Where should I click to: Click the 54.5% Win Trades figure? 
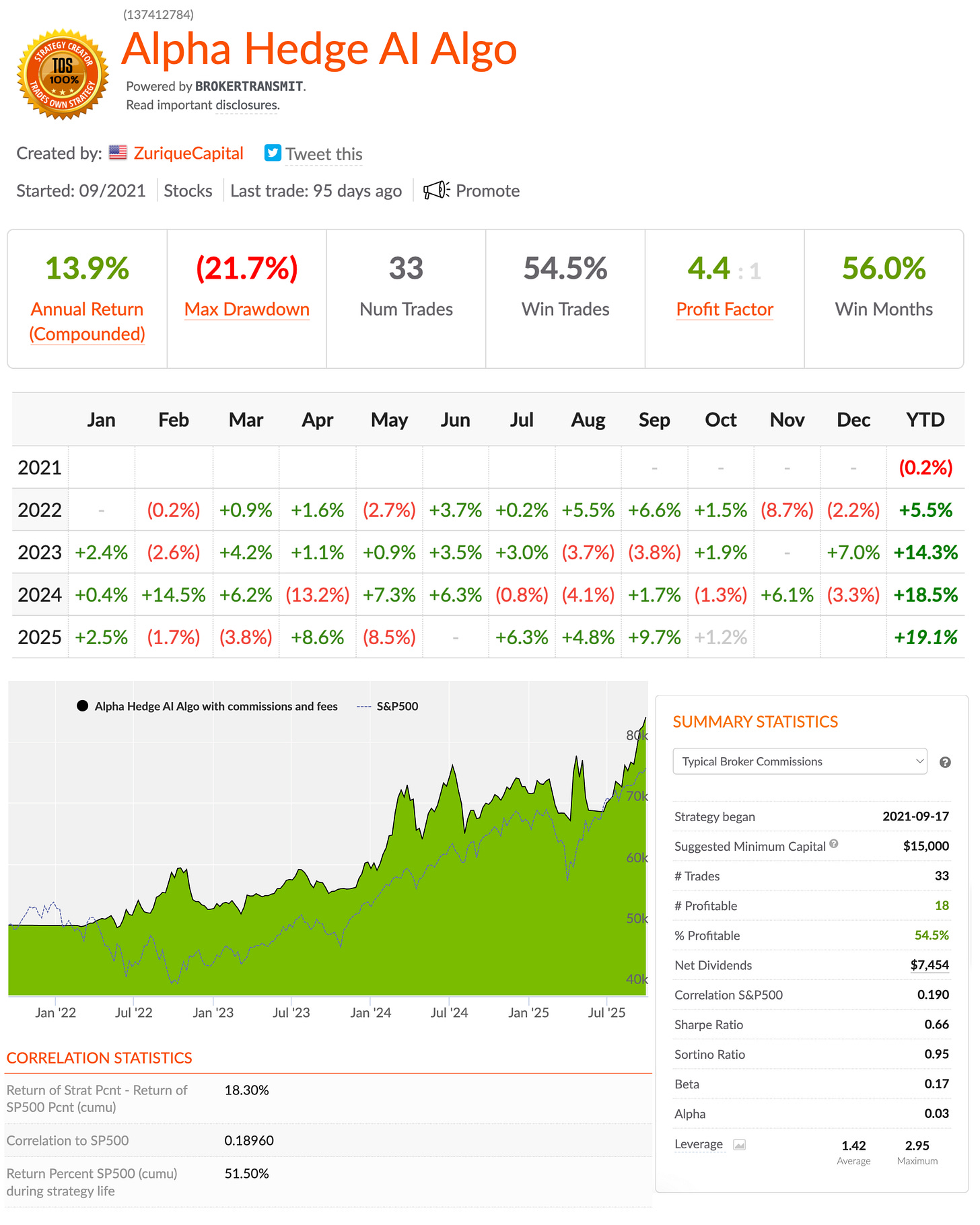[x=565, y=269]
